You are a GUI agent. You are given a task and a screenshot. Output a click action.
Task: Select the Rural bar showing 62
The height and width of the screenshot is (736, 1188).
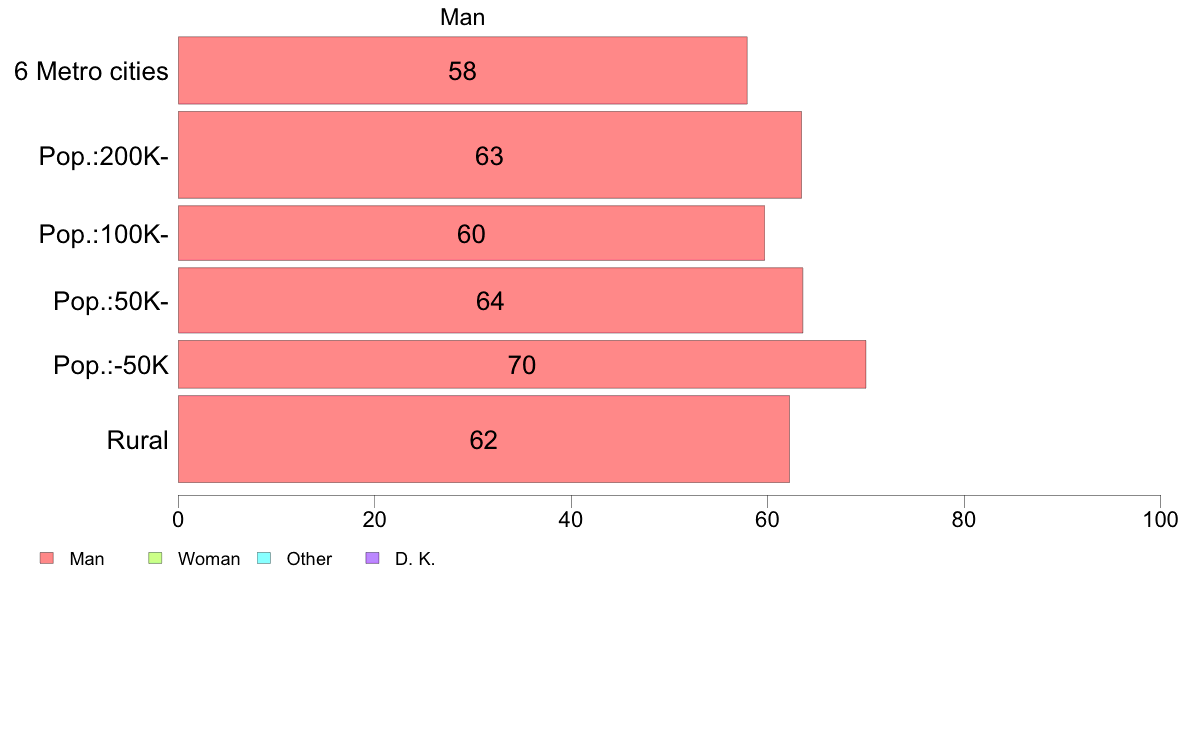click(x=483, y=439)
